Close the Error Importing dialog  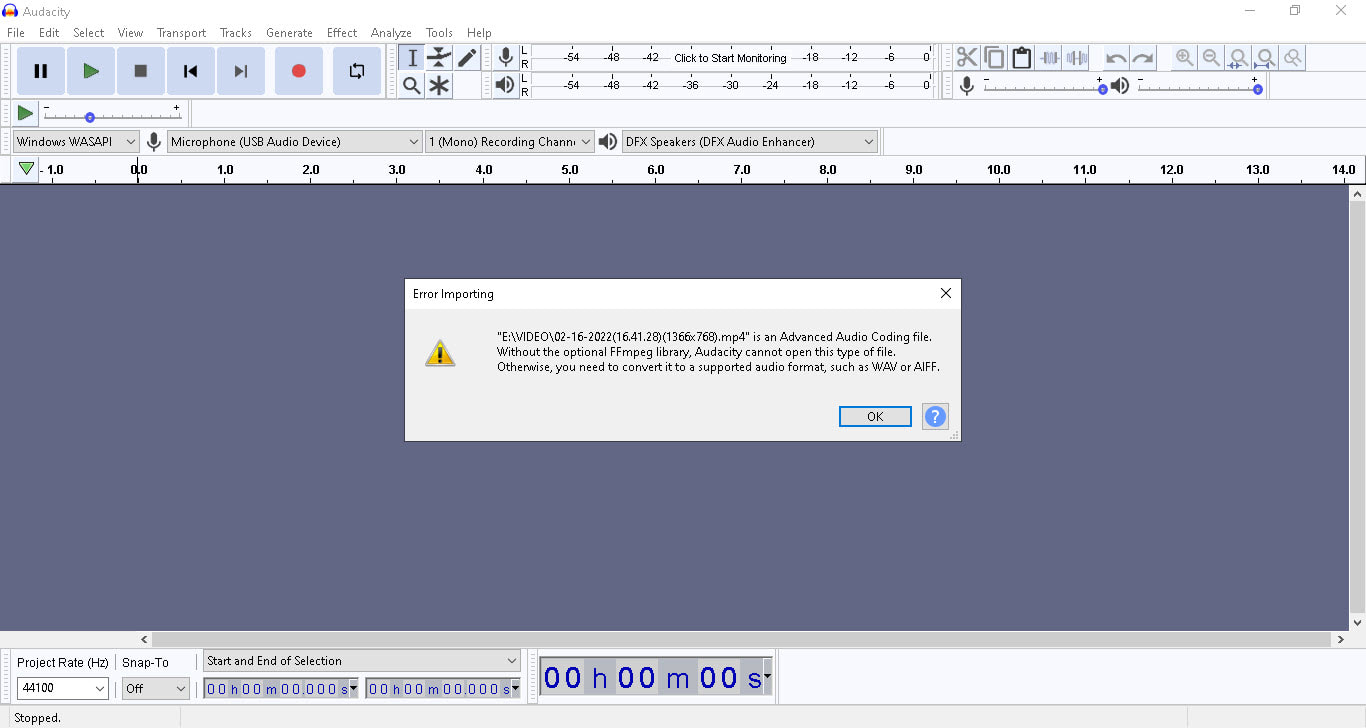(x=946, y=294)
